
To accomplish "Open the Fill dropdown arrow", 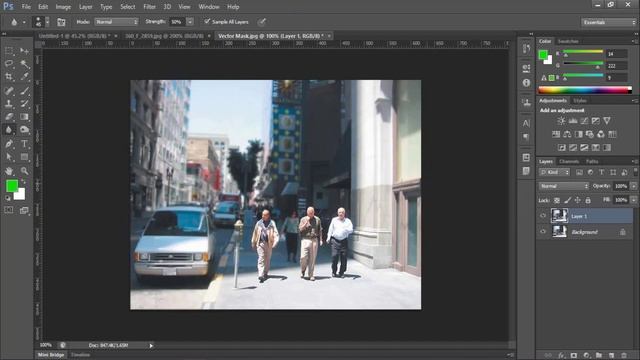I will [x=634, y=200].
